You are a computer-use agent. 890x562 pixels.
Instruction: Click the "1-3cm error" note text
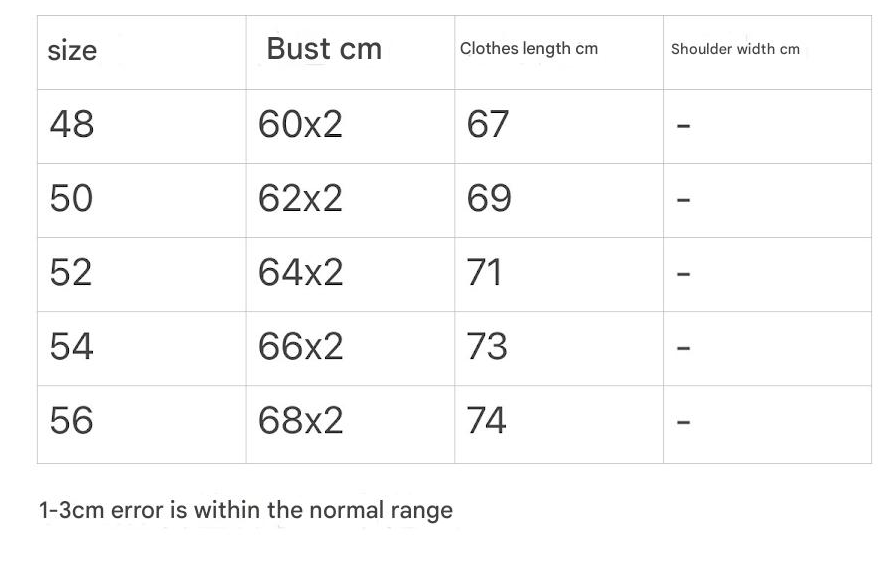pos(245,510)
